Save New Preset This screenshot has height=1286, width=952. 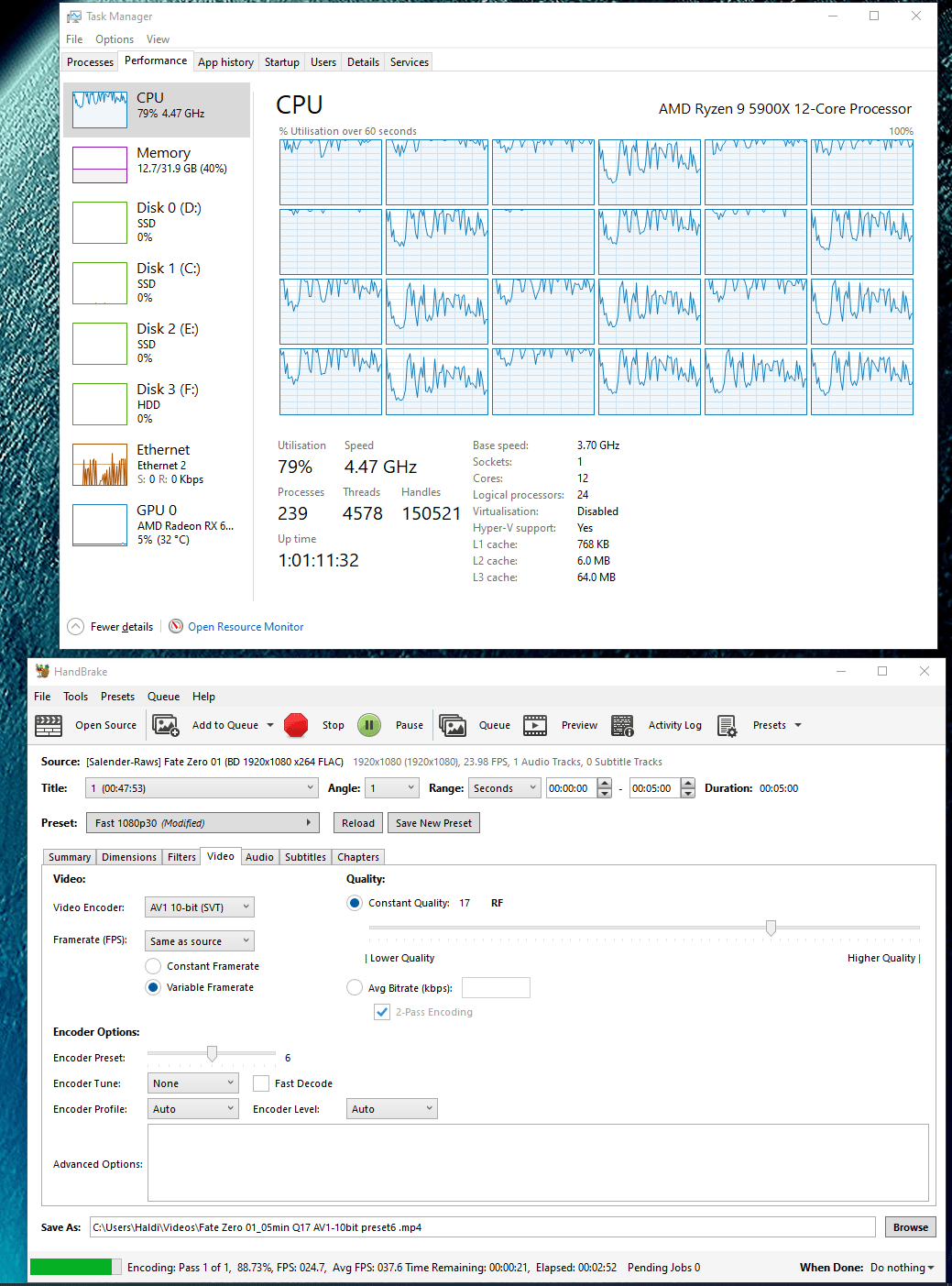(432, 822)
